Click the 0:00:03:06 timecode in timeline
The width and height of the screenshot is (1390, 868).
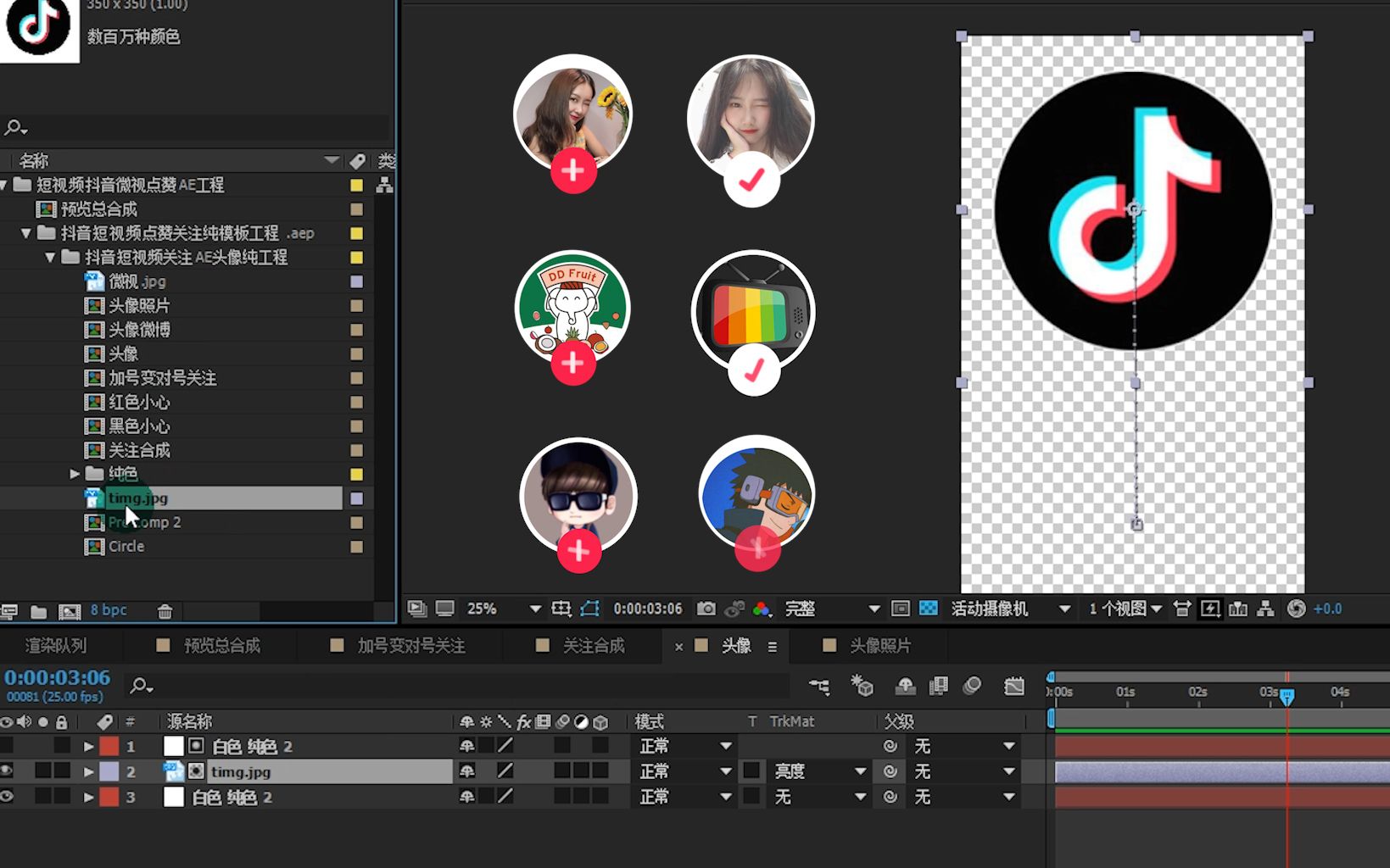point(58,677)
